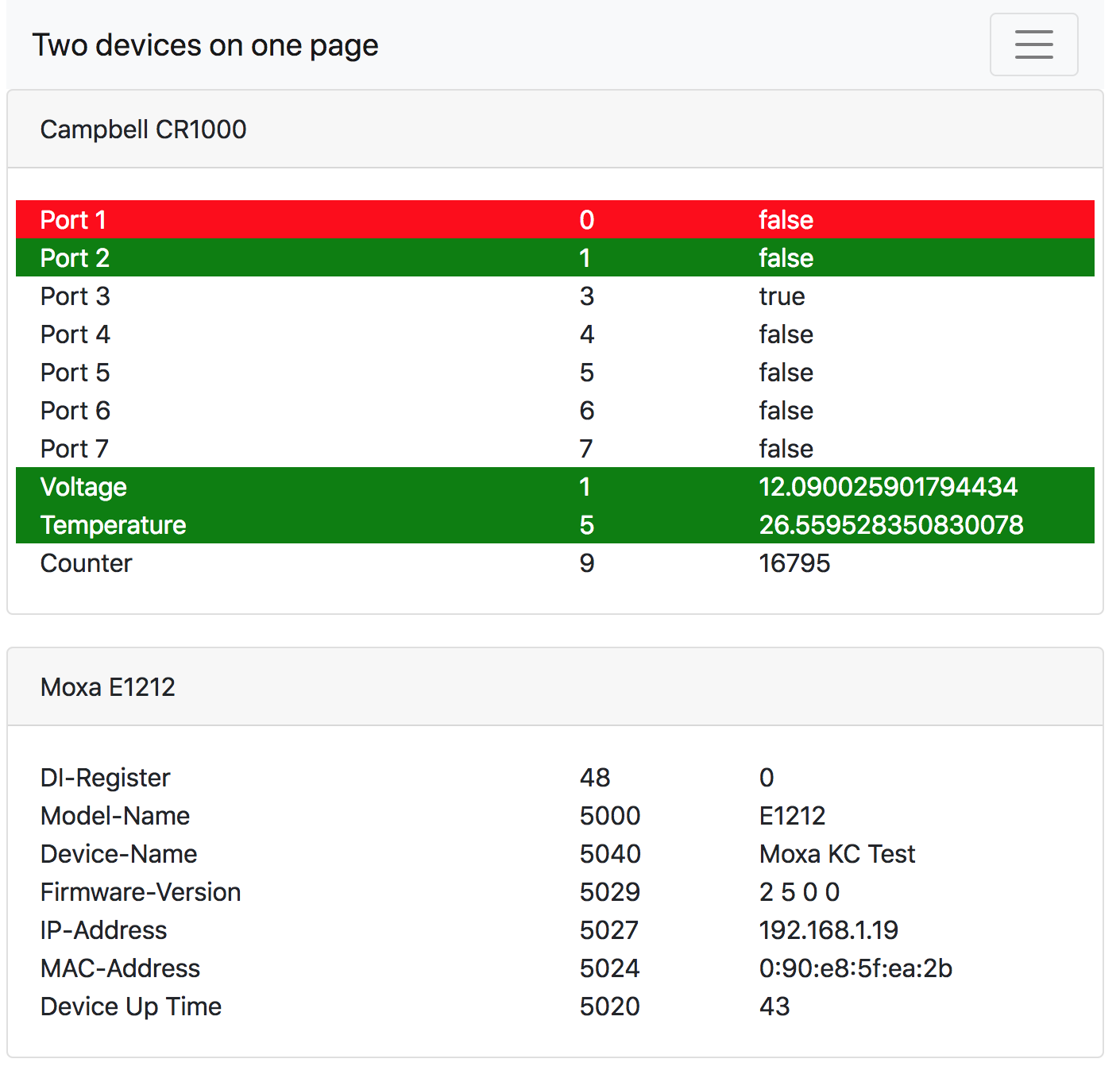This screenshot has width=1120, height=1082.
Task: Click the 'Voltage' row label
Action: (83, 487)
